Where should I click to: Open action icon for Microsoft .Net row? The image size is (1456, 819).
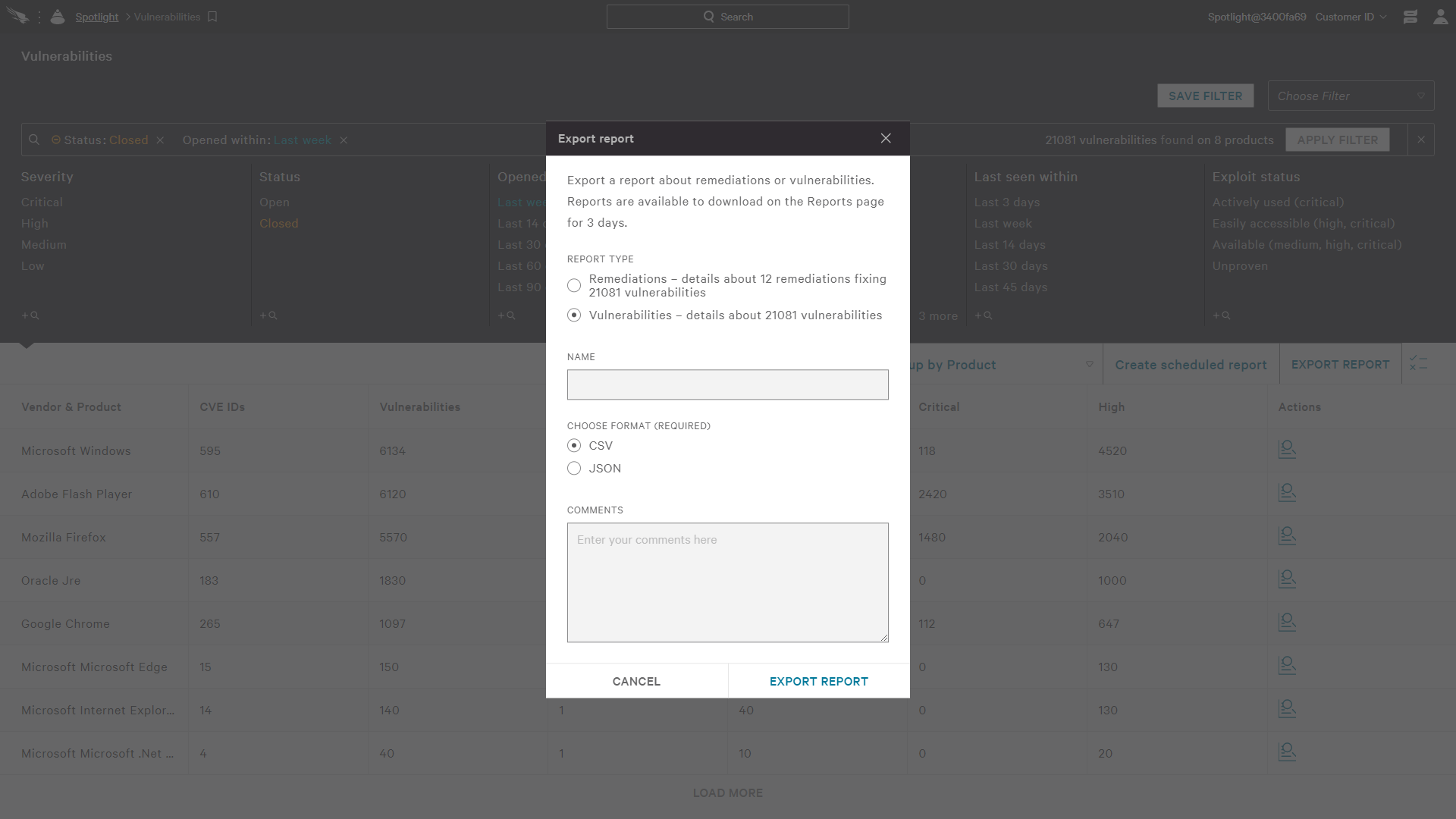1287,752
